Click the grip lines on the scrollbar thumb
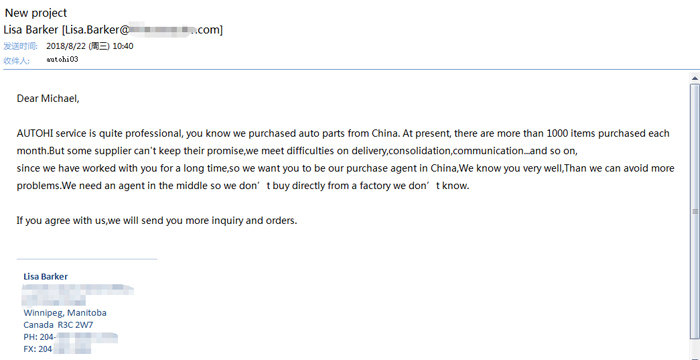Screen dimensions: 700x360 695,212
